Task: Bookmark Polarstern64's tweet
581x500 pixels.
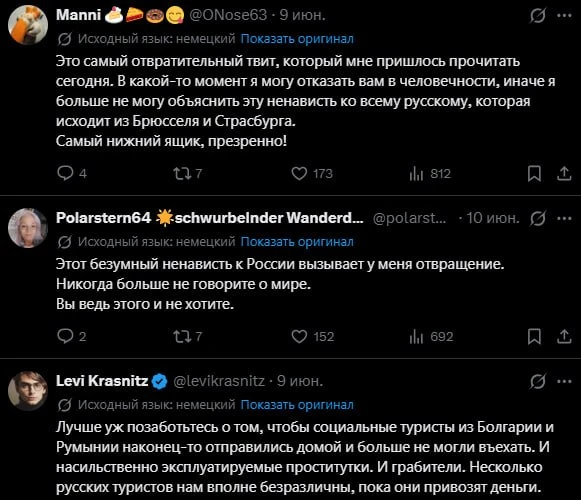Action: [x=534, y=337]
